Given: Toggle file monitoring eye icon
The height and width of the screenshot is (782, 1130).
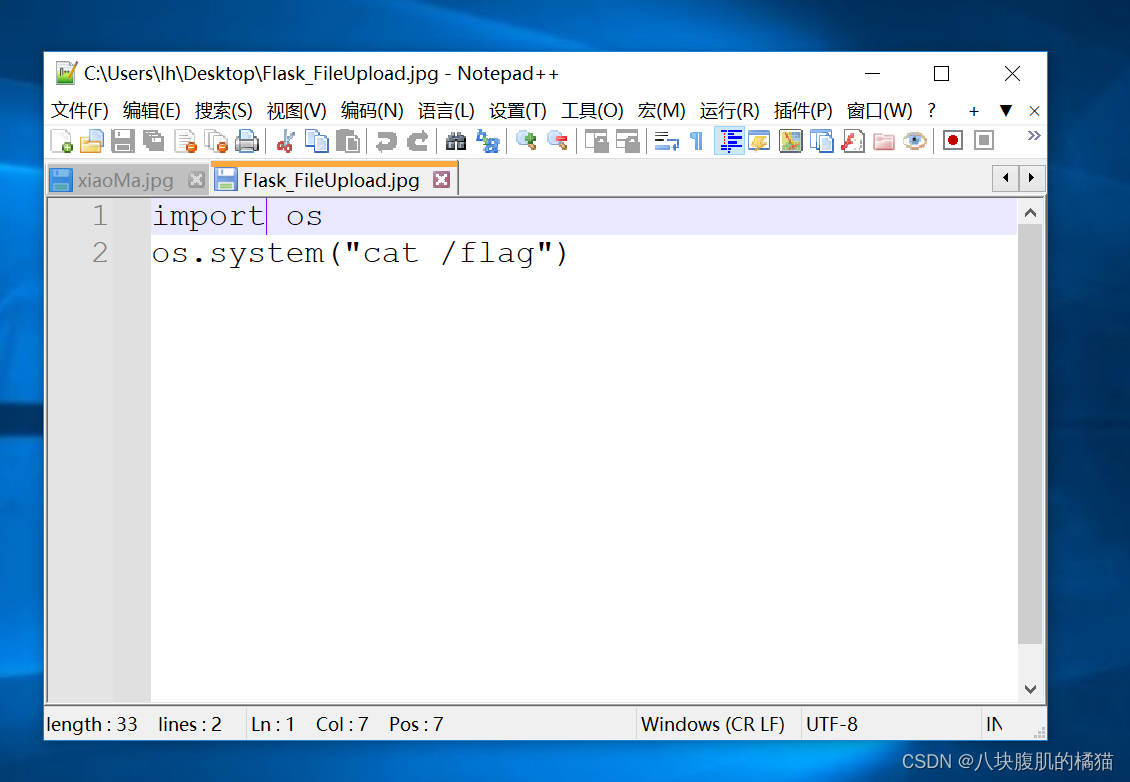Looking at the screenshot, I should [915, 141].
